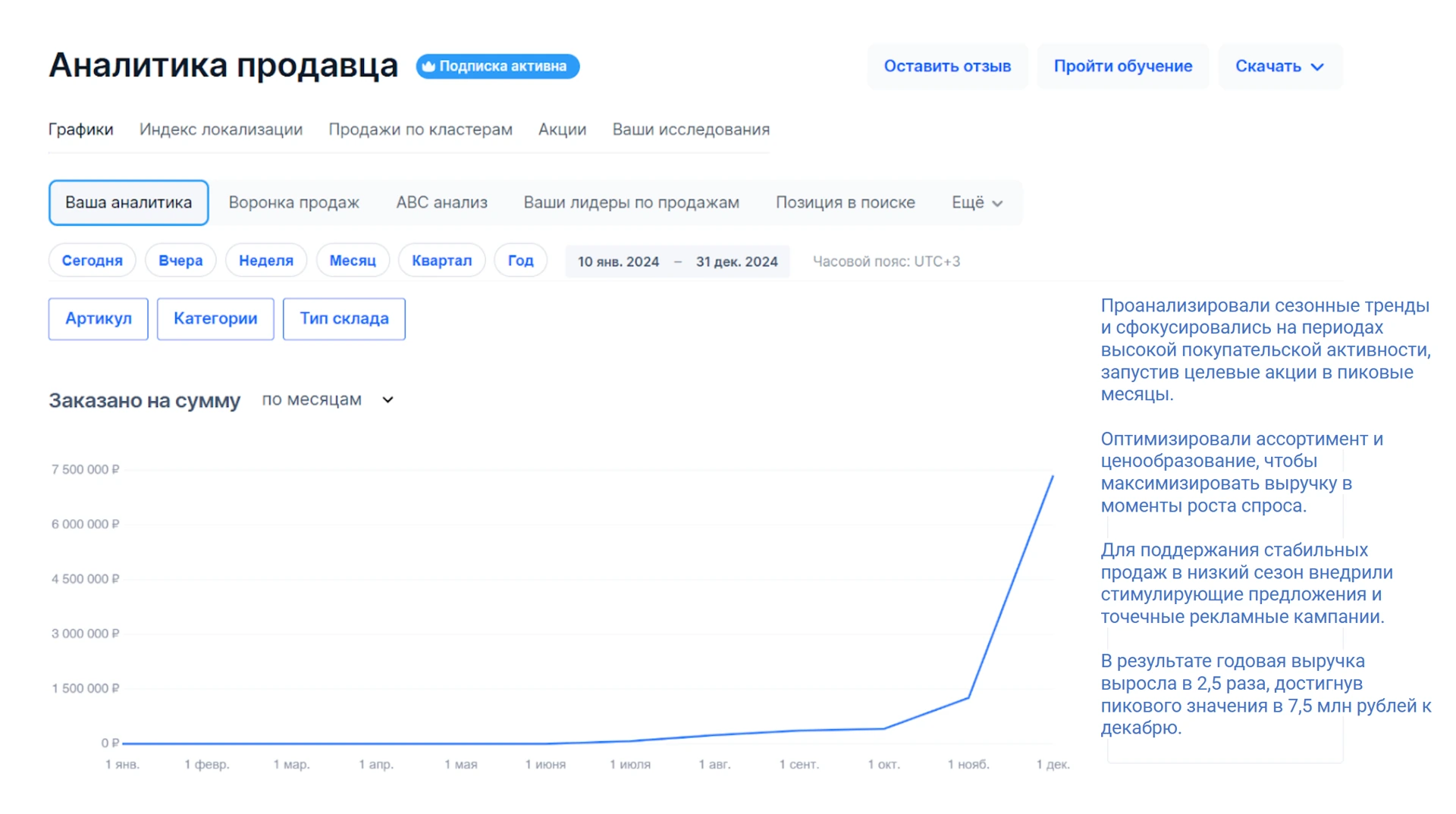Choose the Неделя period filter
Screen dimensions: 1456x814
[x=265, y=261]
